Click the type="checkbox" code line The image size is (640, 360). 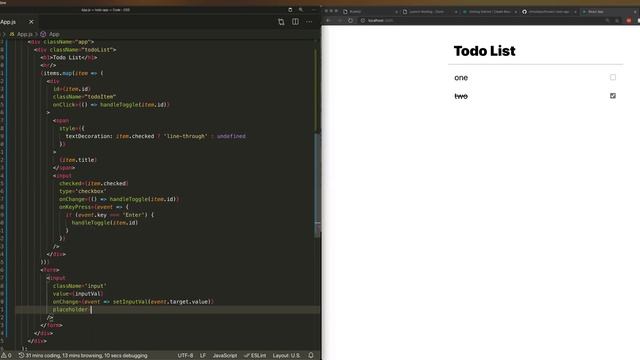(x=82, y=191)
